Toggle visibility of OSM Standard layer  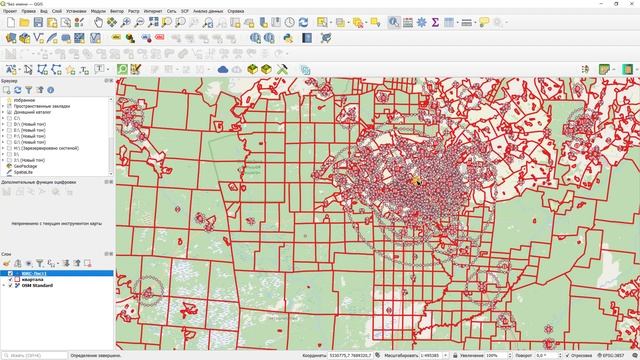coord(11,286)
